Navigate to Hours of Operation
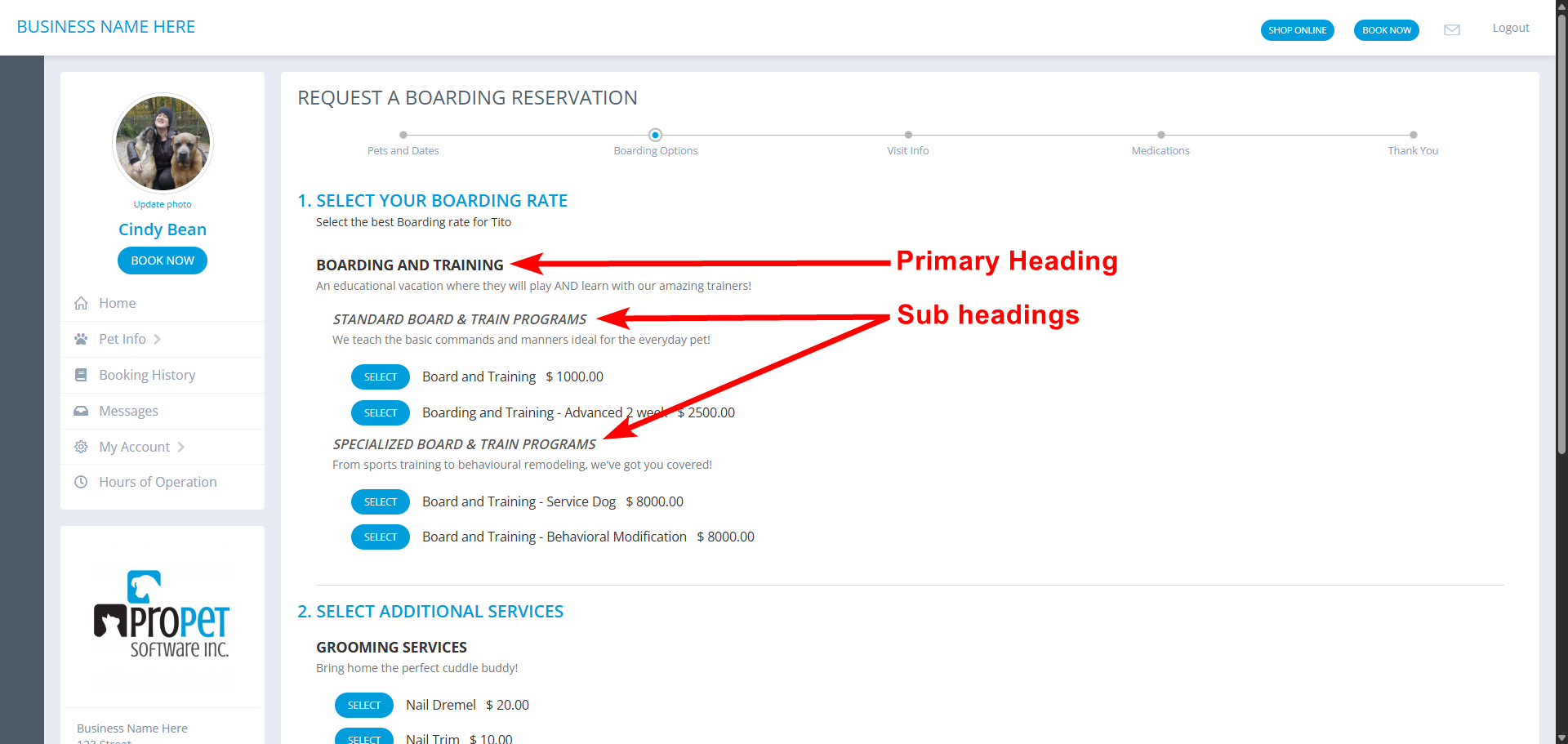This screenshot has width=1568, height=744. pyautogui.click(x=157, y=482)
